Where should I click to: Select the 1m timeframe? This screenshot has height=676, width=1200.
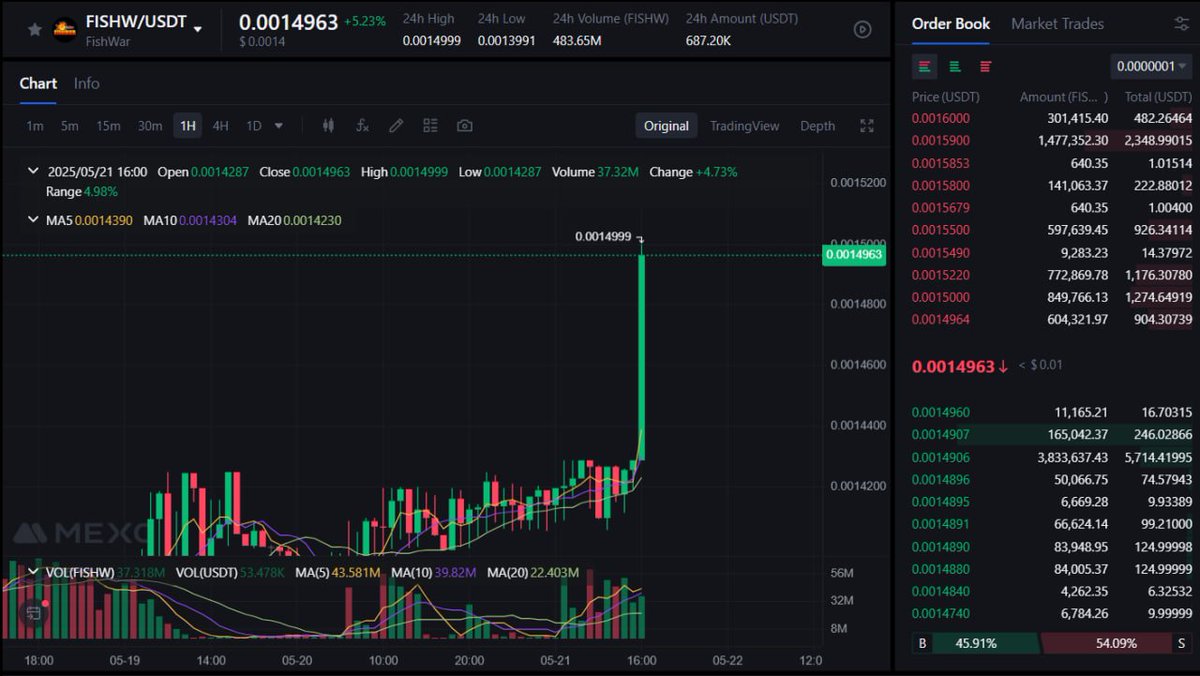(35, 125)
